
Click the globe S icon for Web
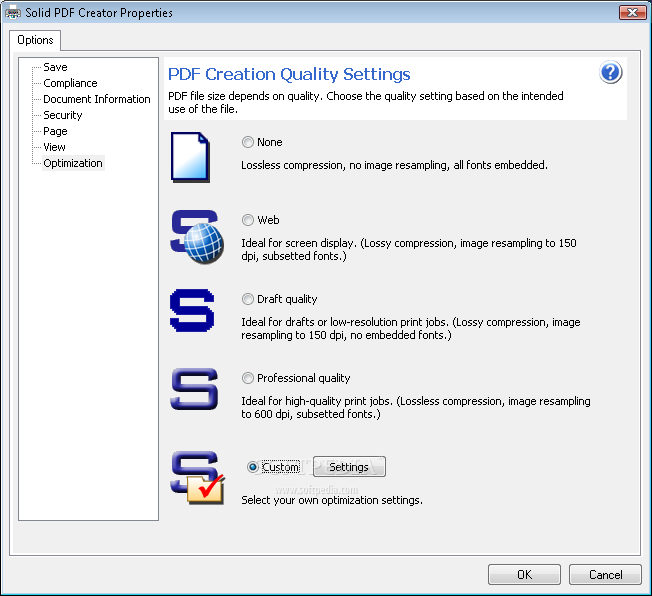[x=197, y=237]
